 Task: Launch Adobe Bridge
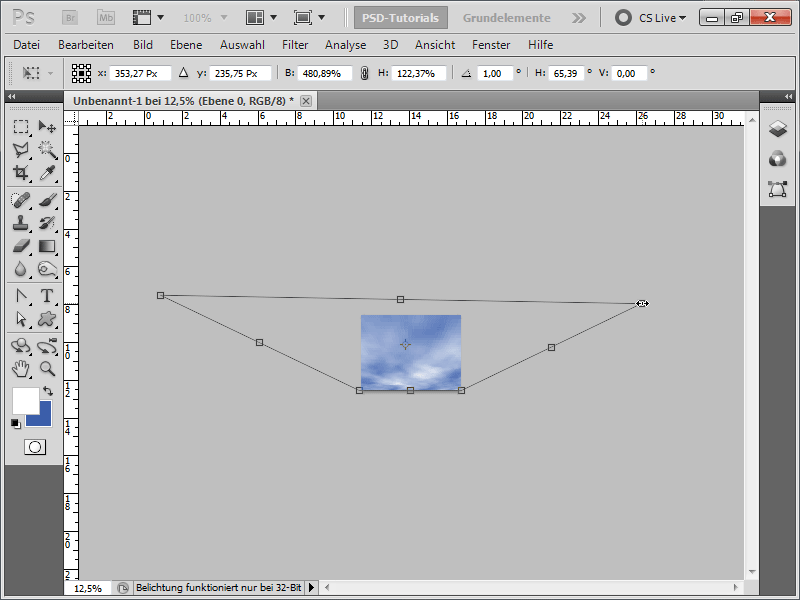[x=70, y=18]
